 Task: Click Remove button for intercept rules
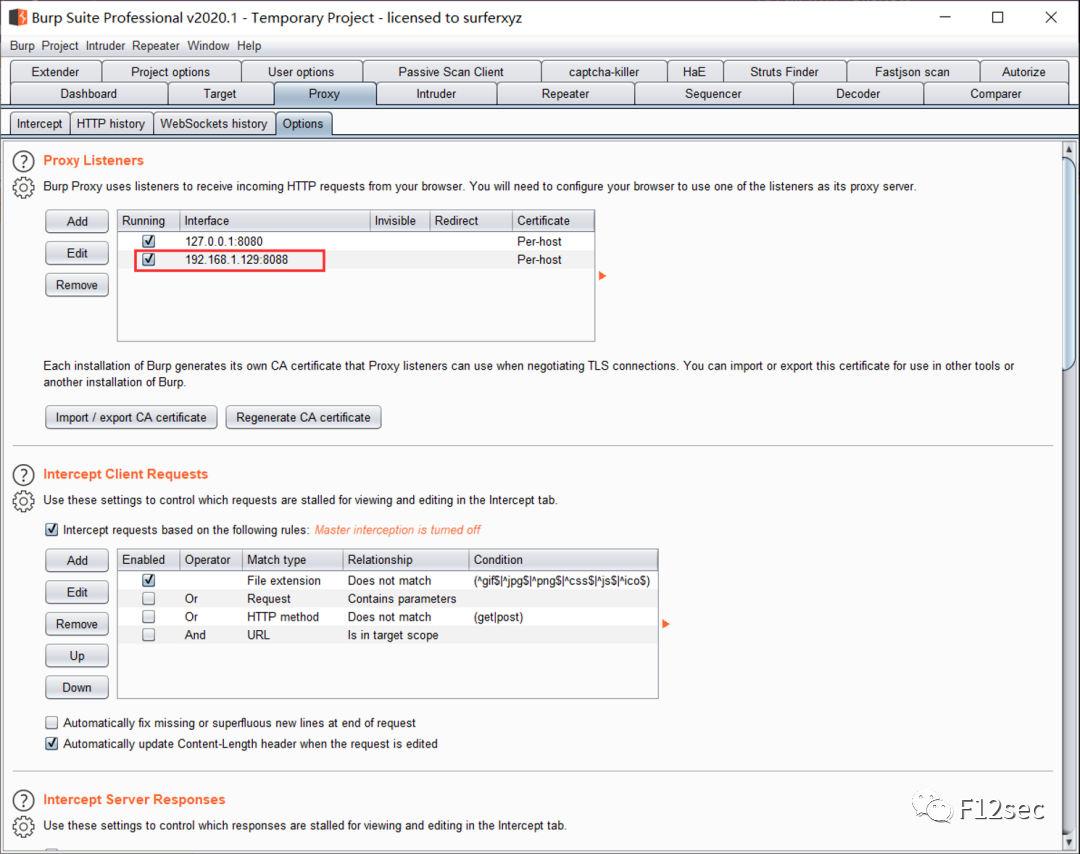point(77,623)
